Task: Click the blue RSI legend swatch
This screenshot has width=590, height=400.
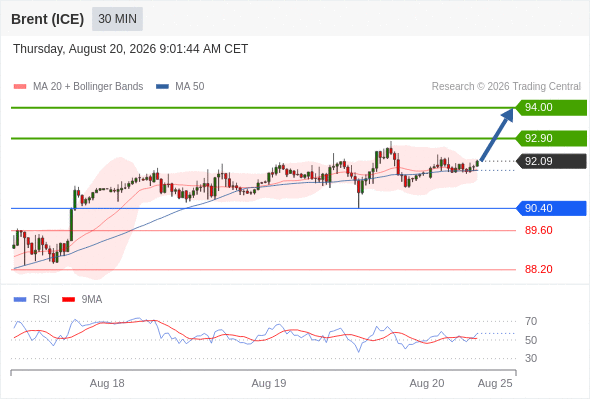Action: tap(20, 300)
